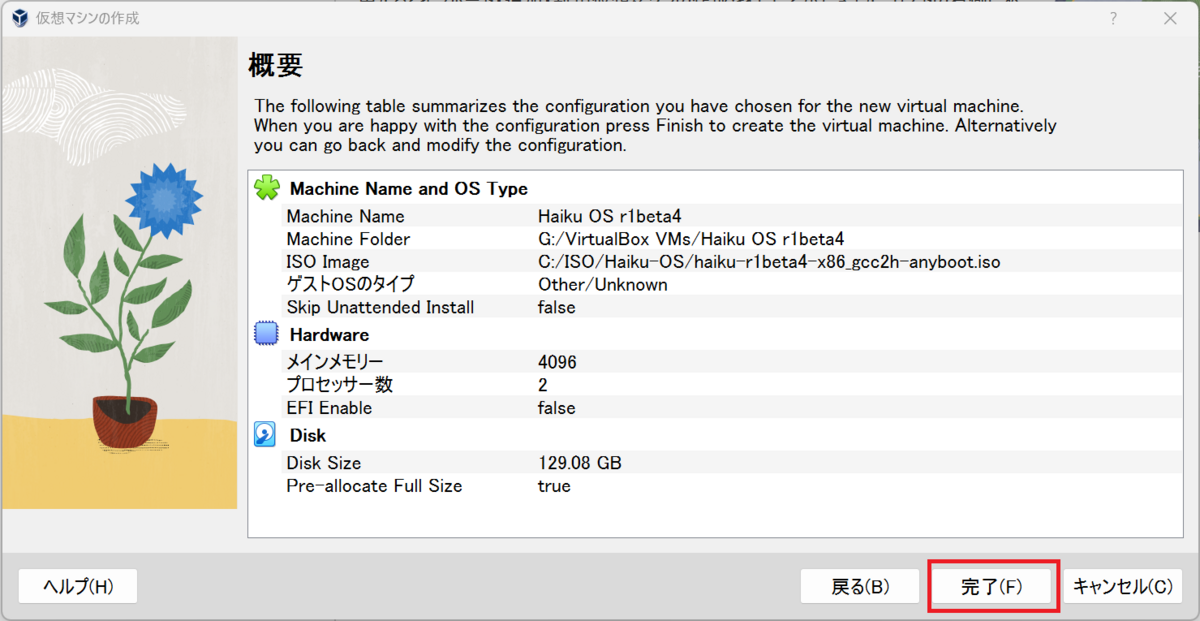The width and height of the screenshot is (1200, 621).
Task: Click the processor count value 2
Action: pyautogui.click(x=543, y=385)
